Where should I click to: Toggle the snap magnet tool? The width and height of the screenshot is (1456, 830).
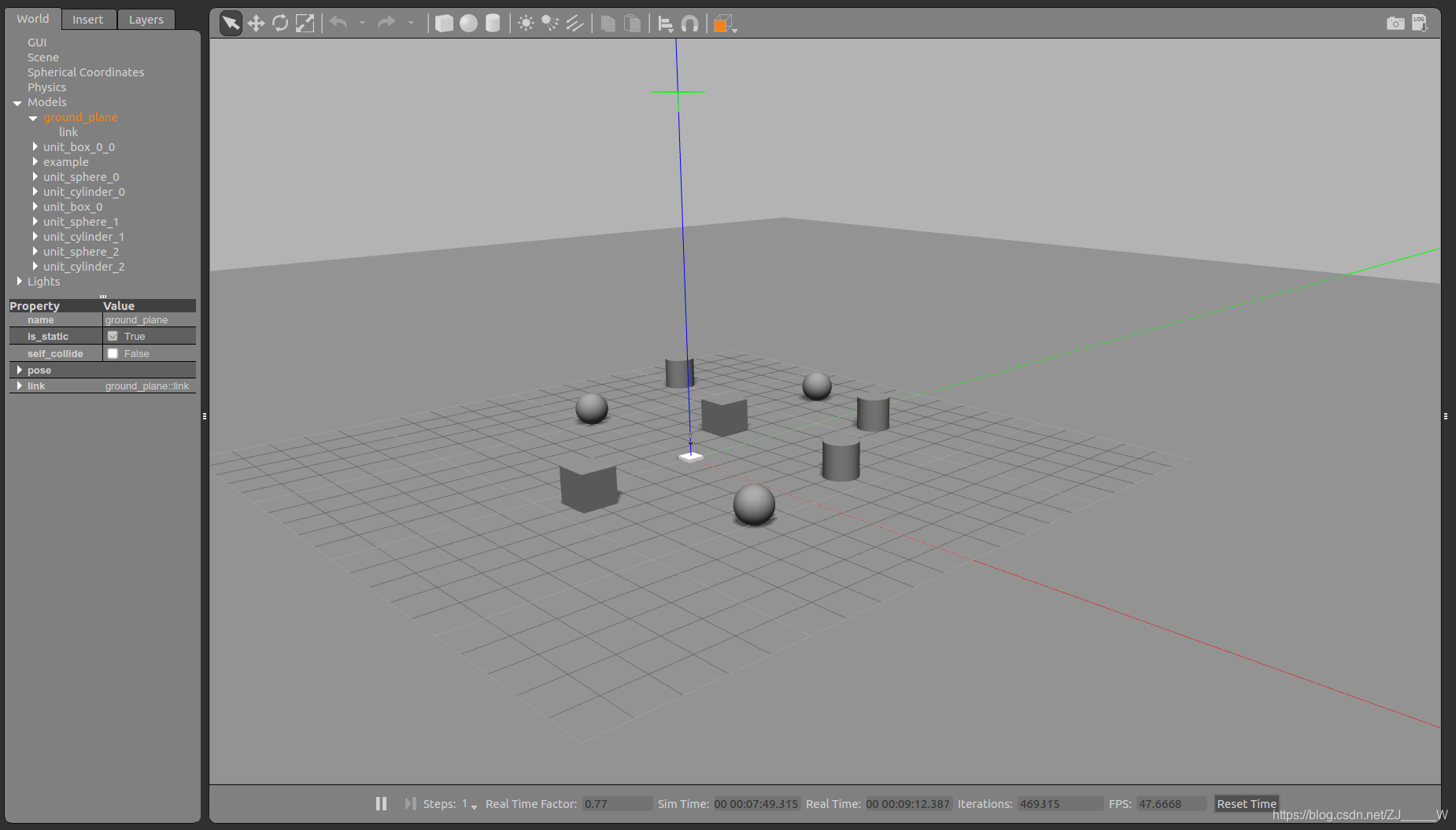(x=689, y=23)
